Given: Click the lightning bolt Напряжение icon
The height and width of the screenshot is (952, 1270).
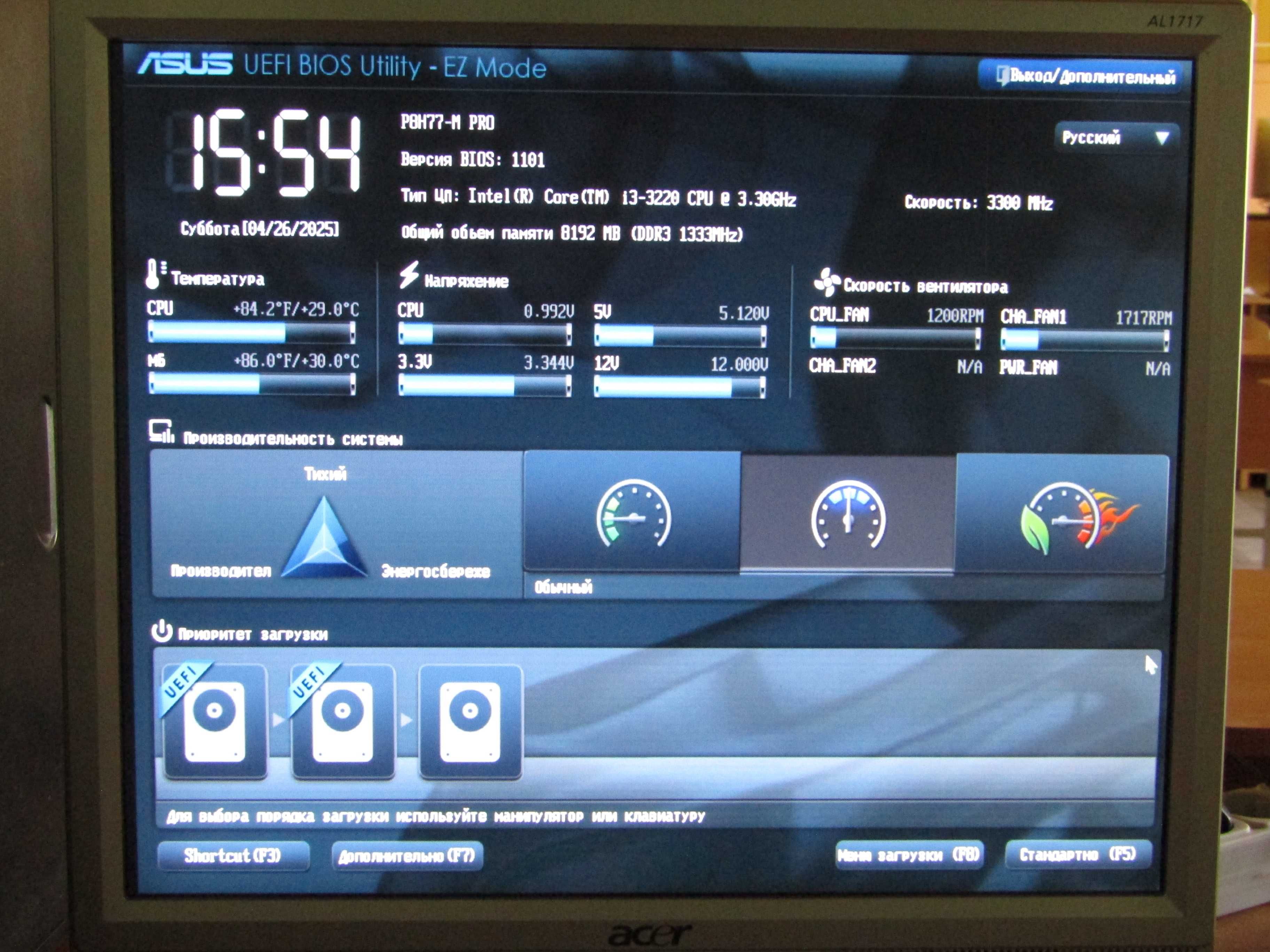Looking at the screenshot, I should coord(409,275).
